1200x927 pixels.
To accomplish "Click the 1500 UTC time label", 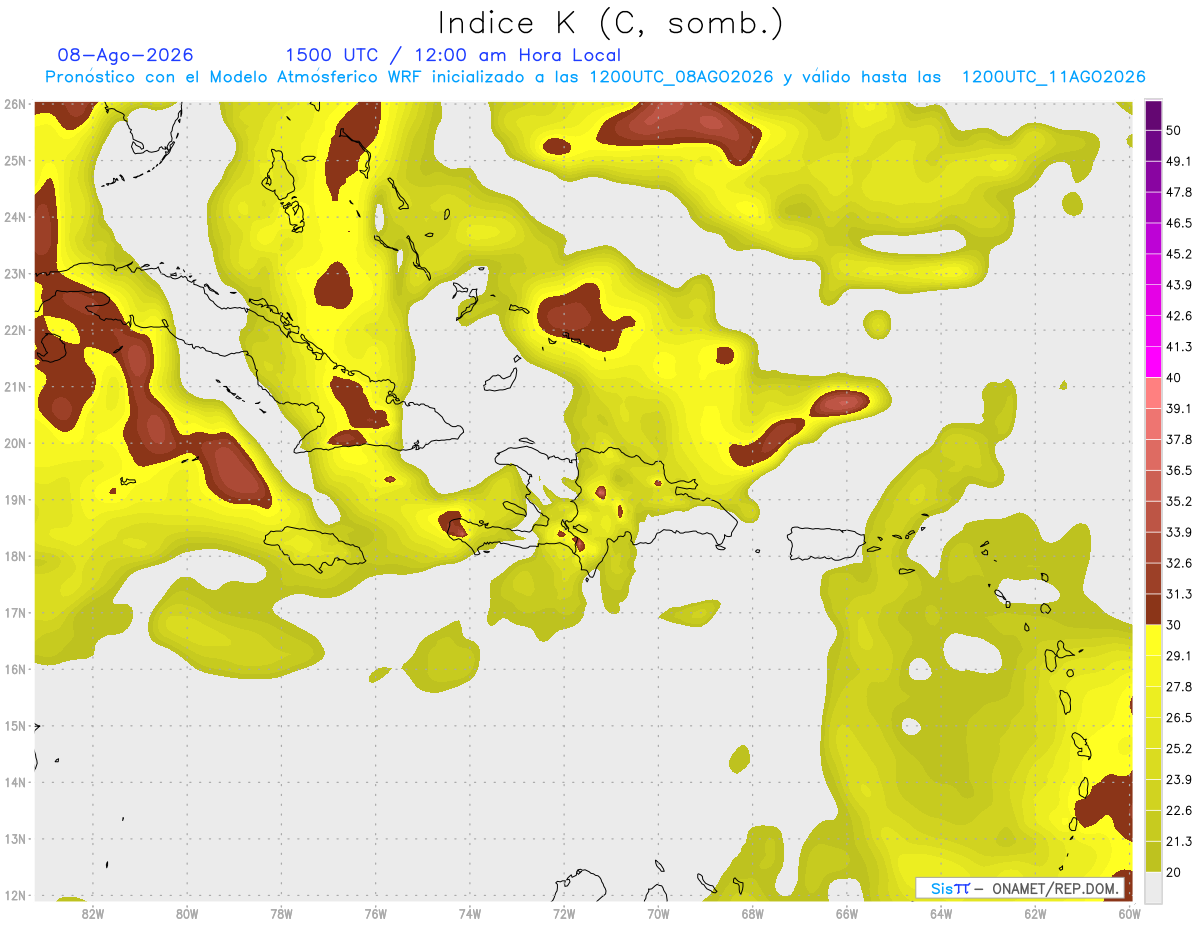I will point(331,55).
